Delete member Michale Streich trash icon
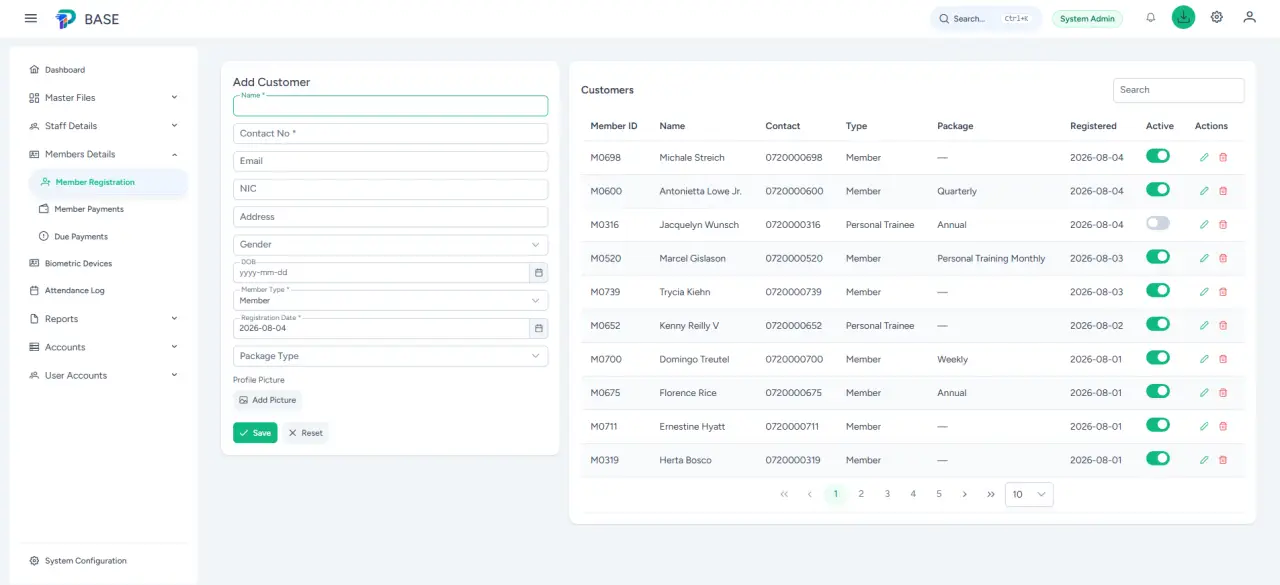This screenshot has height=585, width=1280. (x=1223, y=158)
